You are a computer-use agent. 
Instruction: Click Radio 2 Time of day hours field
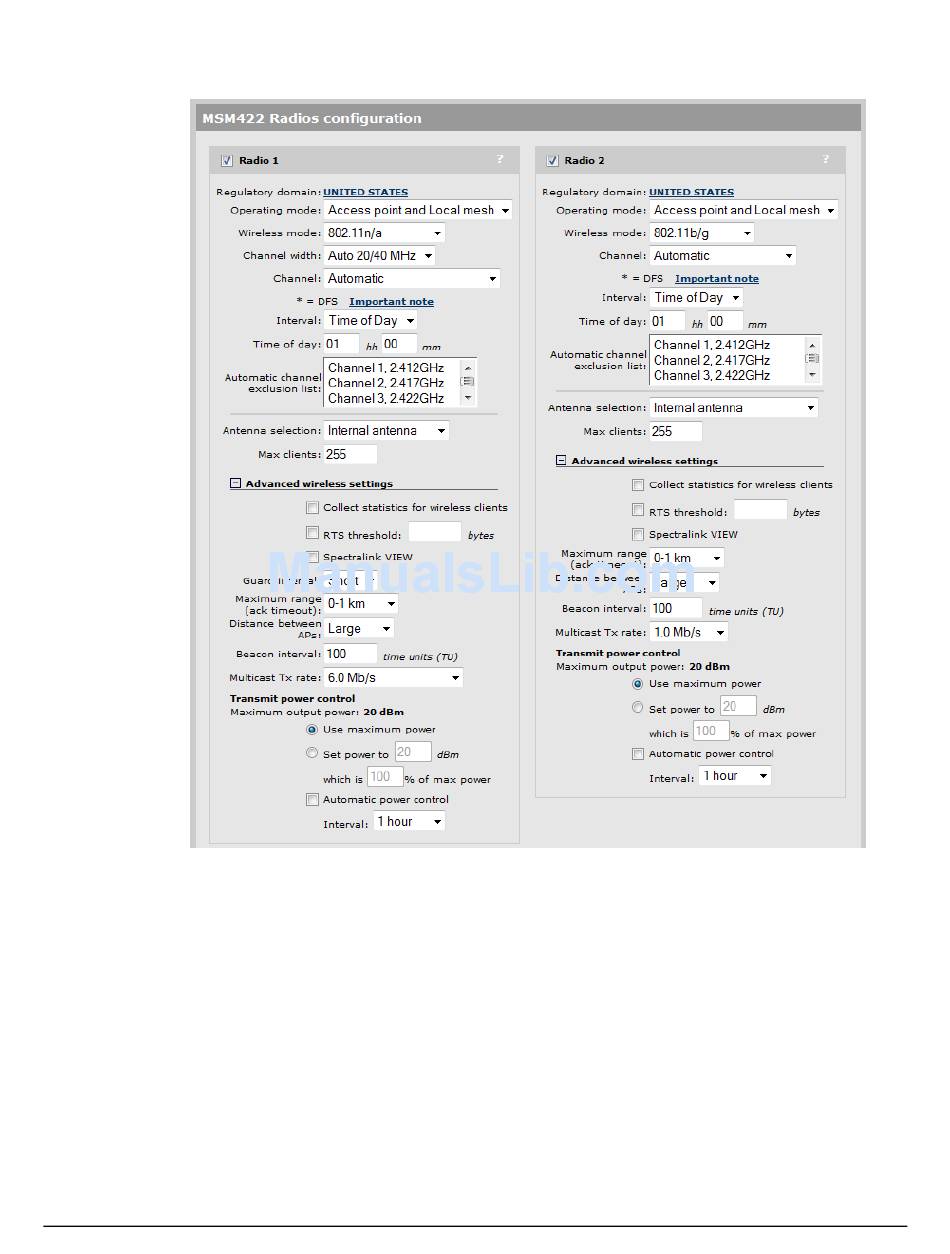pos(668,321)
